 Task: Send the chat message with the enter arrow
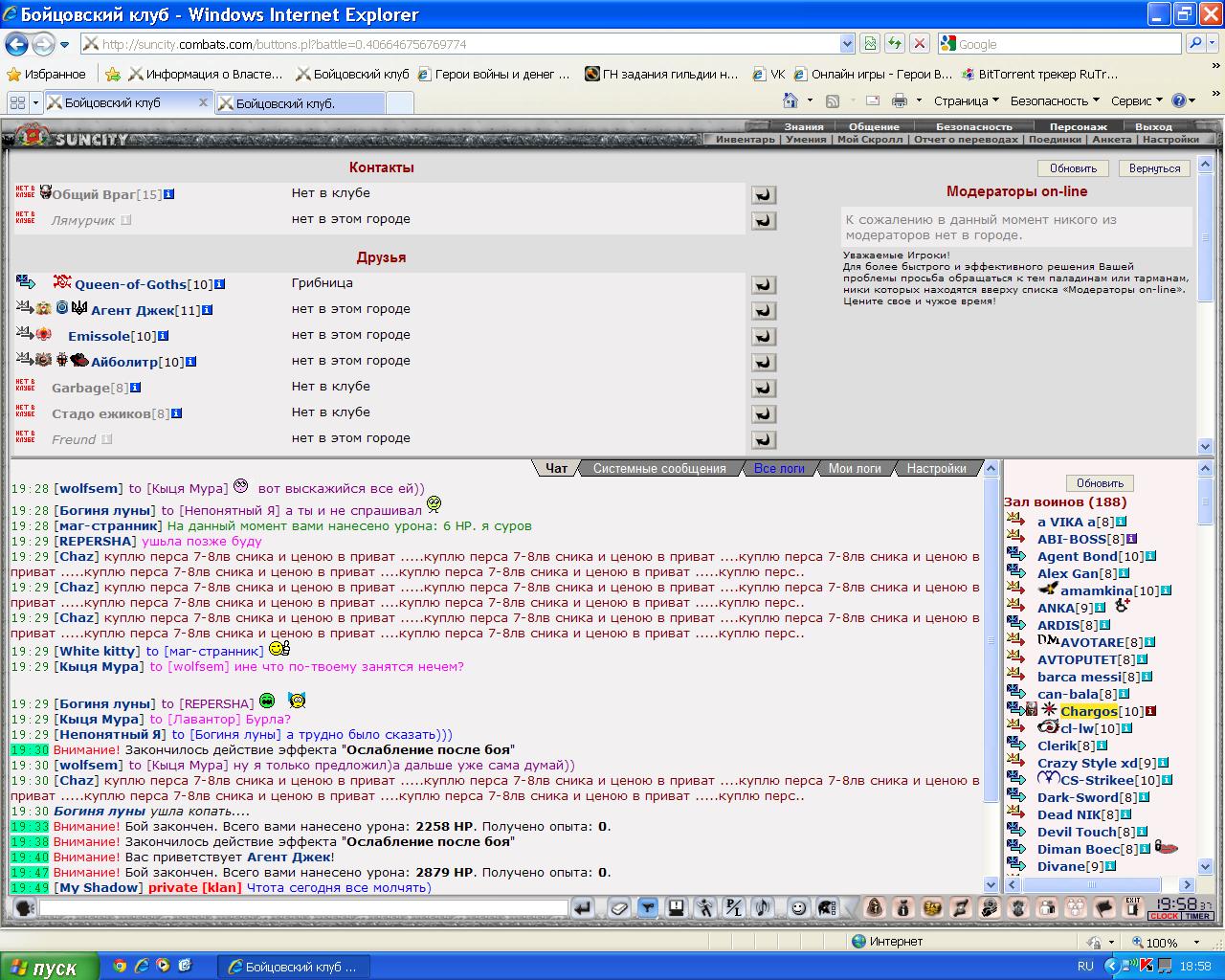coord(582,907)
